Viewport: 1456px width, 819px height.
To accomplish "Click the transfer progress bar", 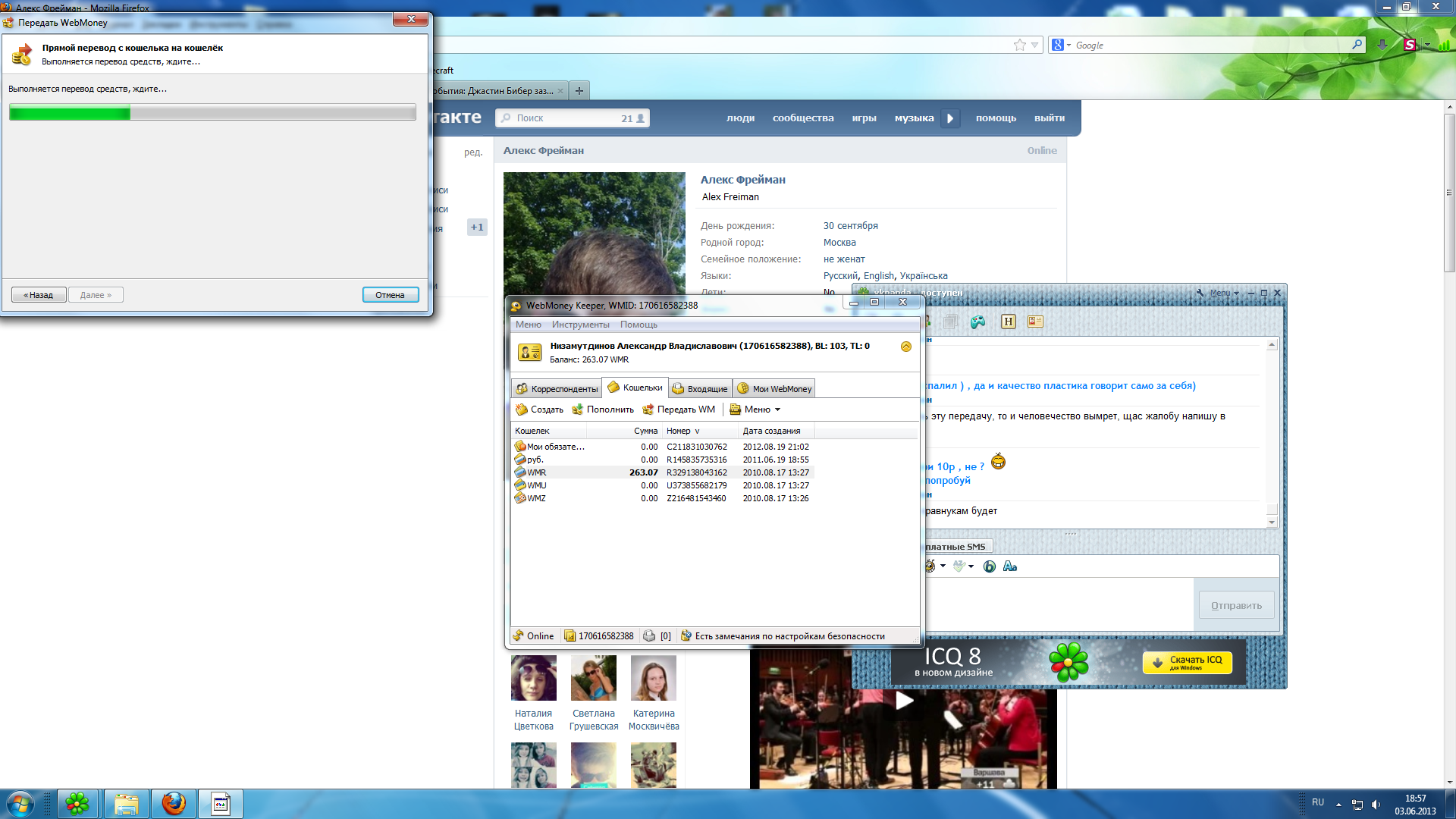I will point(212,113).
